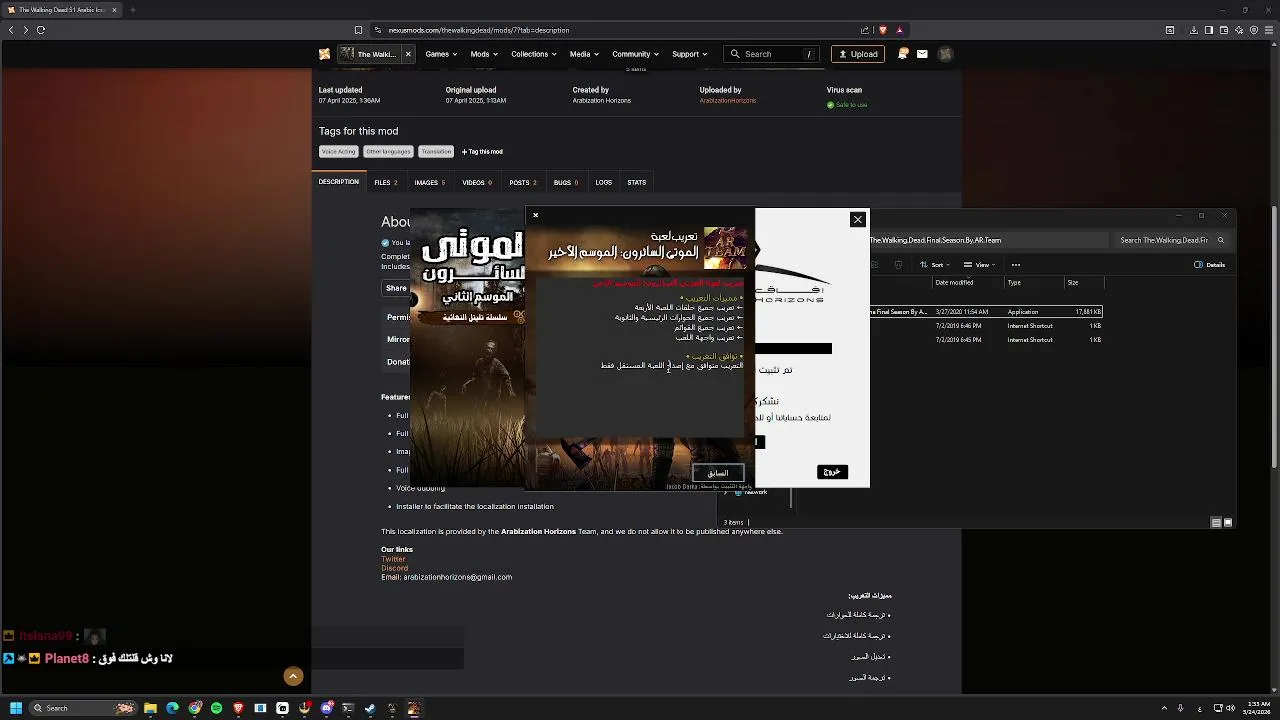Switch to the DESCRIPTION tab

point(339,182)
